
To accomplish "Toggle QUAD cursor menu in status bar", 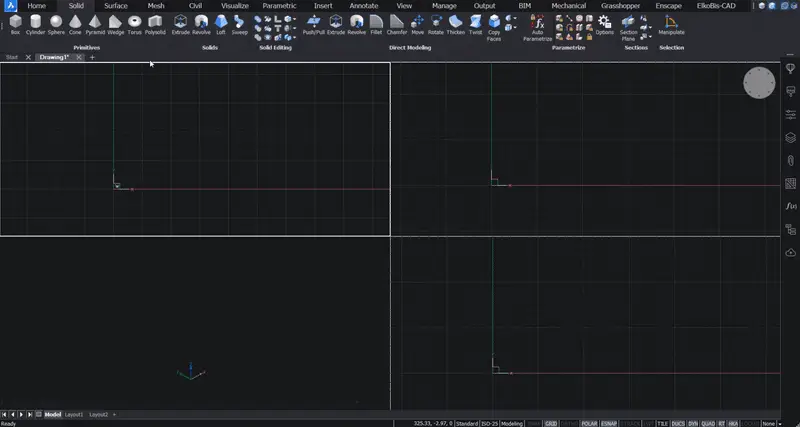I will [x=708, y=423].
